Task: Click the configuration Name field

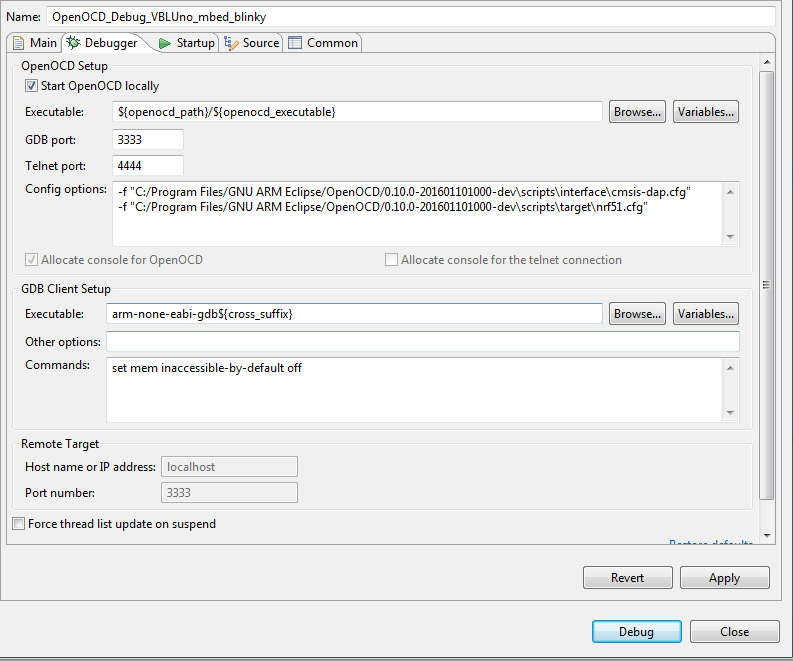Action: click(411, 17)
